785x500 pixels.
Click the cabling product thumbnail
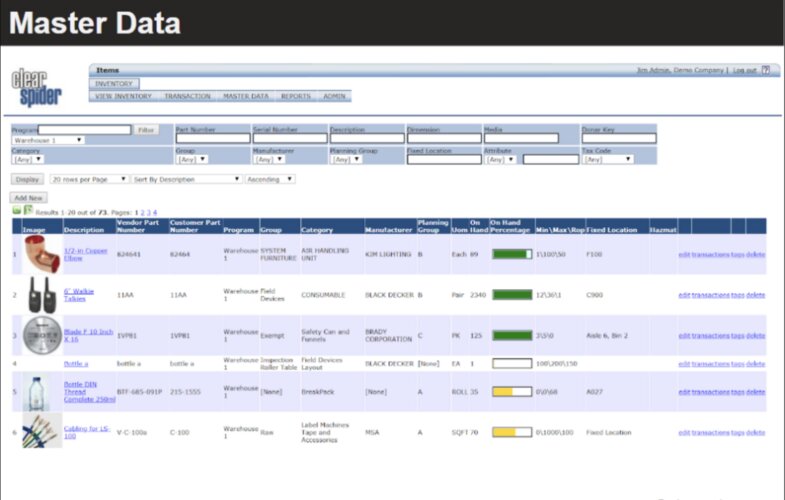click(40, 431)
